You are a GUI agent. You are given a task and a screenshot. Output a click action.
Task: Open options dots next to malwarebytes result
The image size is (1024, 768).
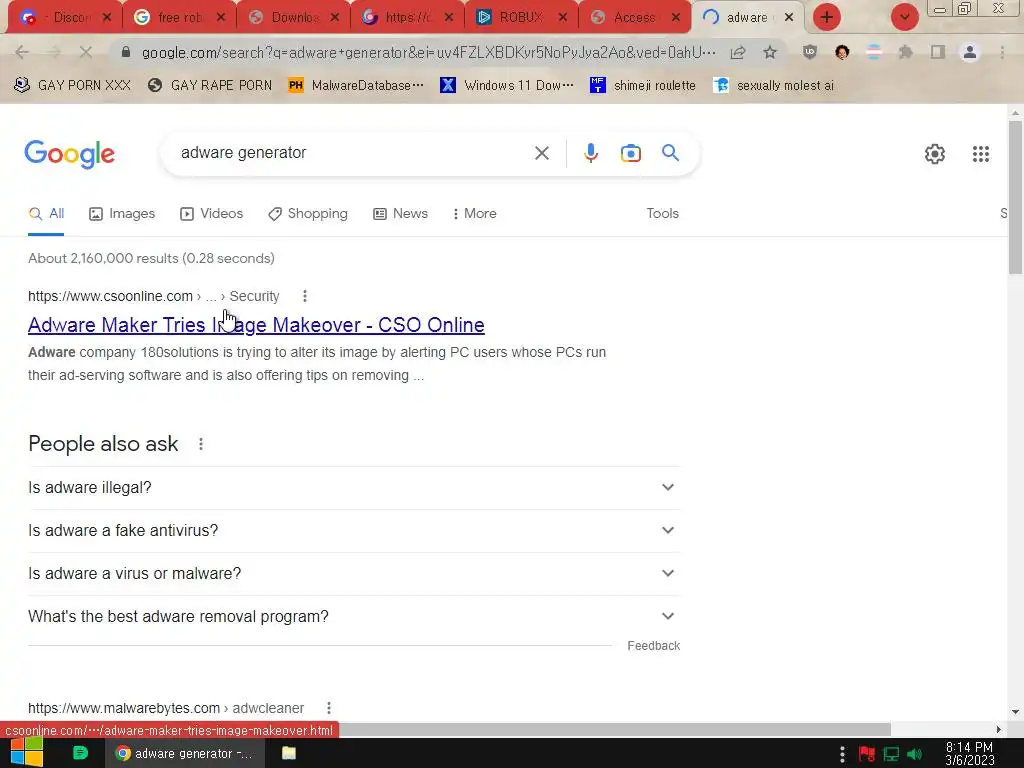(328, 708)
